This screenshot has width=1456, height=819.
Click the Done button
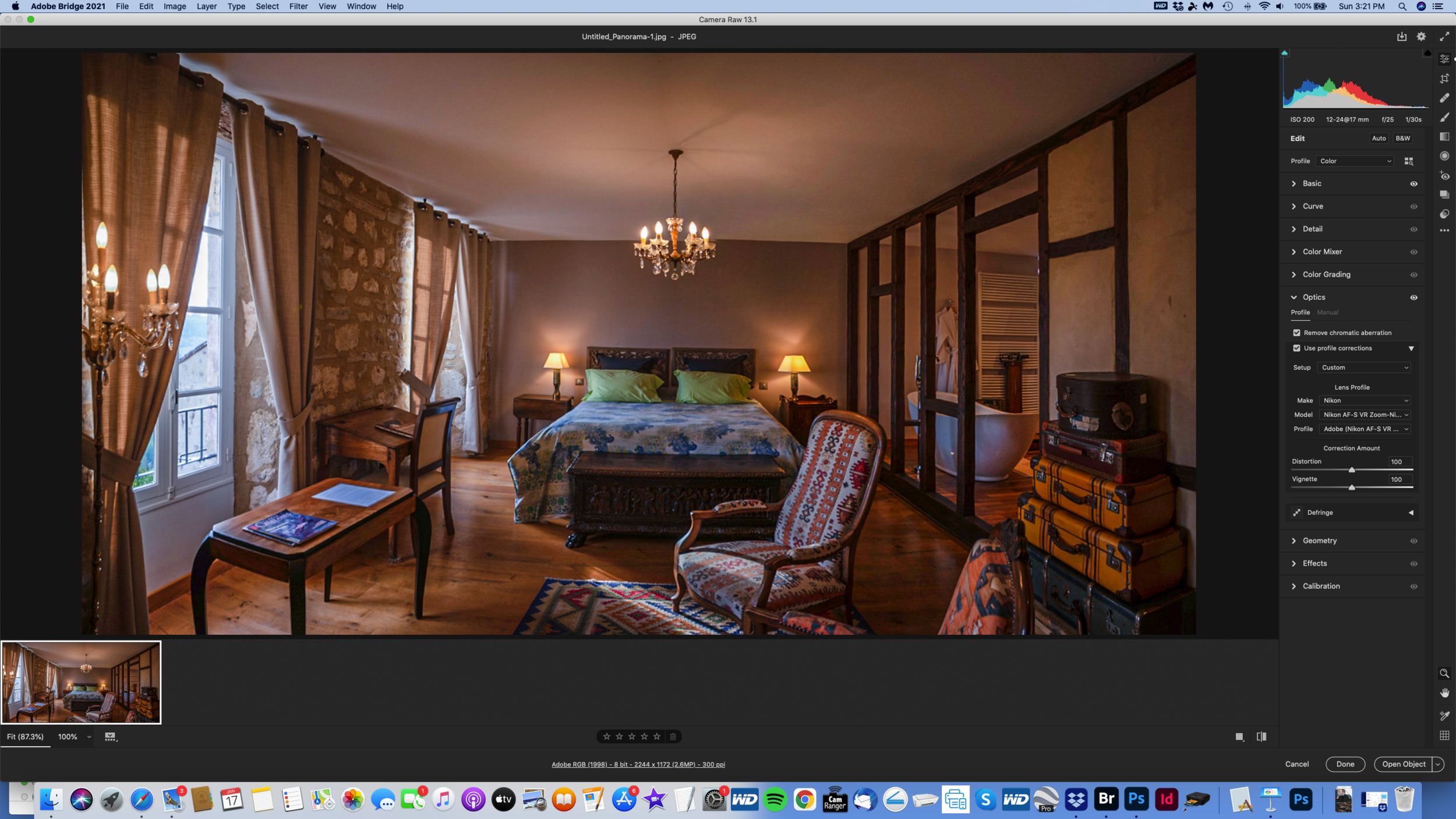1345,764
